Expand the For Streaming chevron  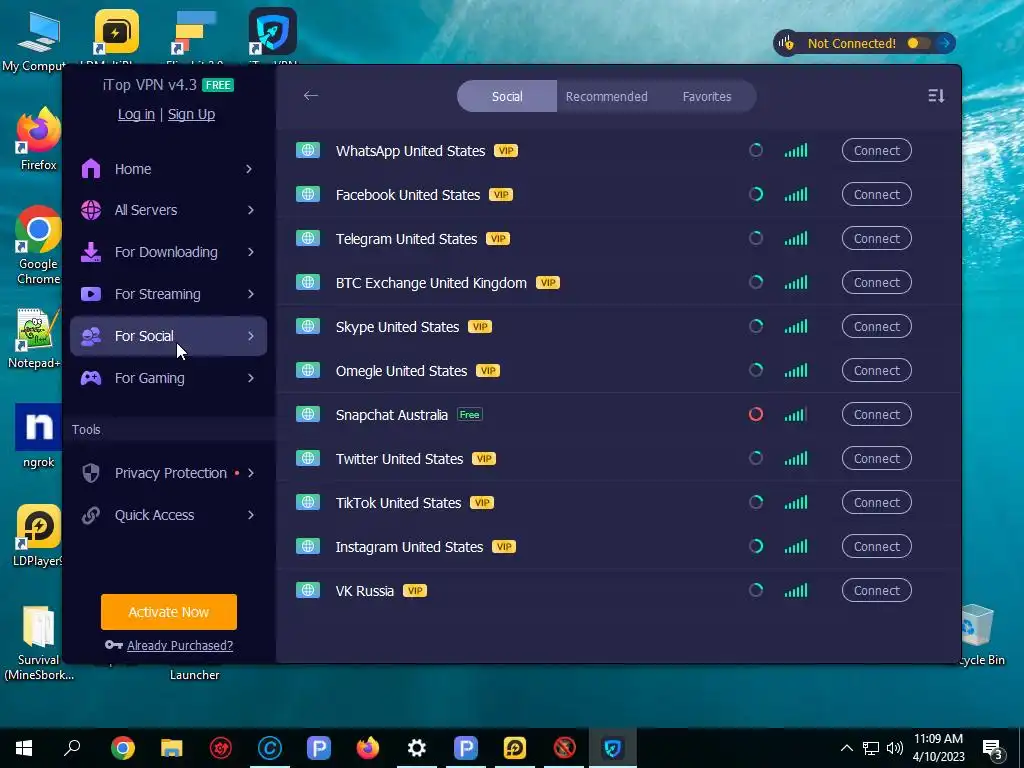[x=251, y=294]
